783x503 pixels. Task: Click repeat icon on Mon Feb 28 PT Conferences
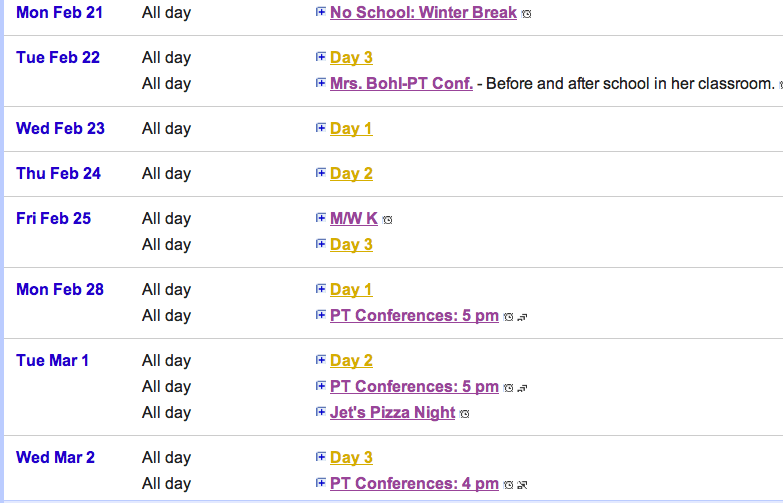(522, 317)
